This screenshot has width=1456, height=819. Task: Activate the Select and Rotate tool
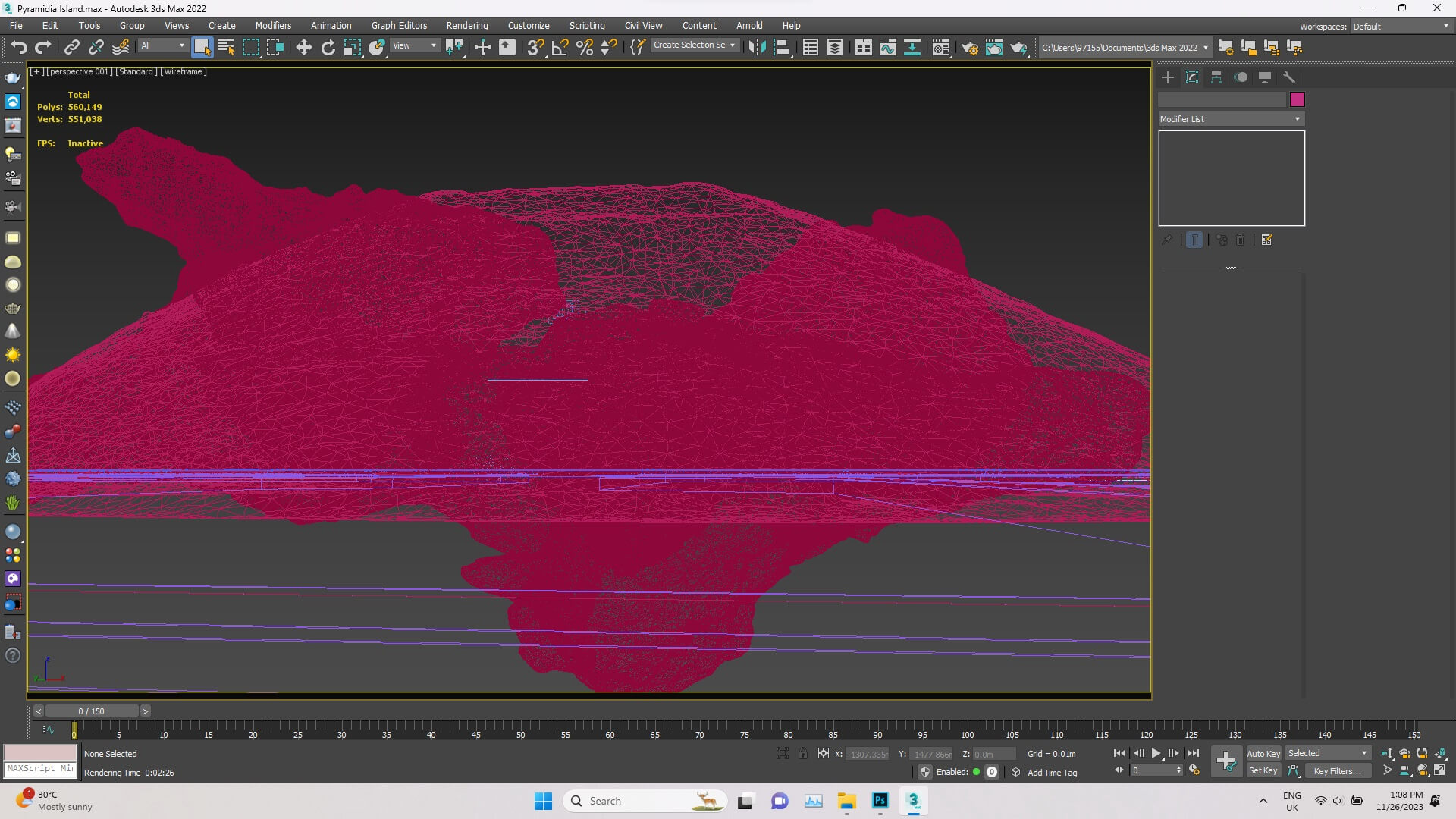tap(328, 48)
